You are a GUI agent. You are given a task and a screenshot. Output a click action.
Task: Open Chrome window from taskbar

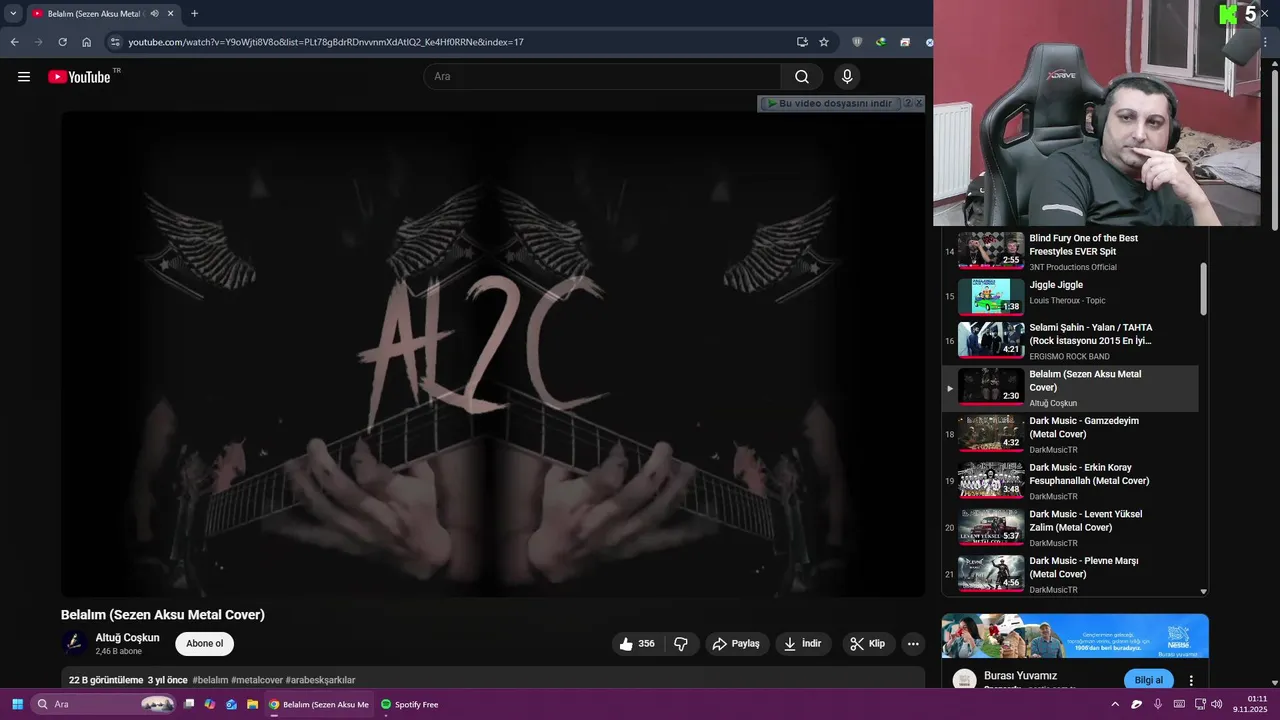click(x=319, y=704)
